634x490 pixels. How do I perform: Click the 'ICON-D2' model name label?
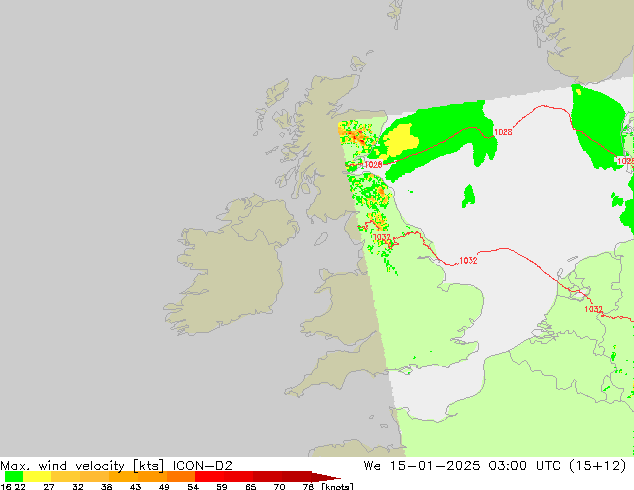[x=202, y=466]
